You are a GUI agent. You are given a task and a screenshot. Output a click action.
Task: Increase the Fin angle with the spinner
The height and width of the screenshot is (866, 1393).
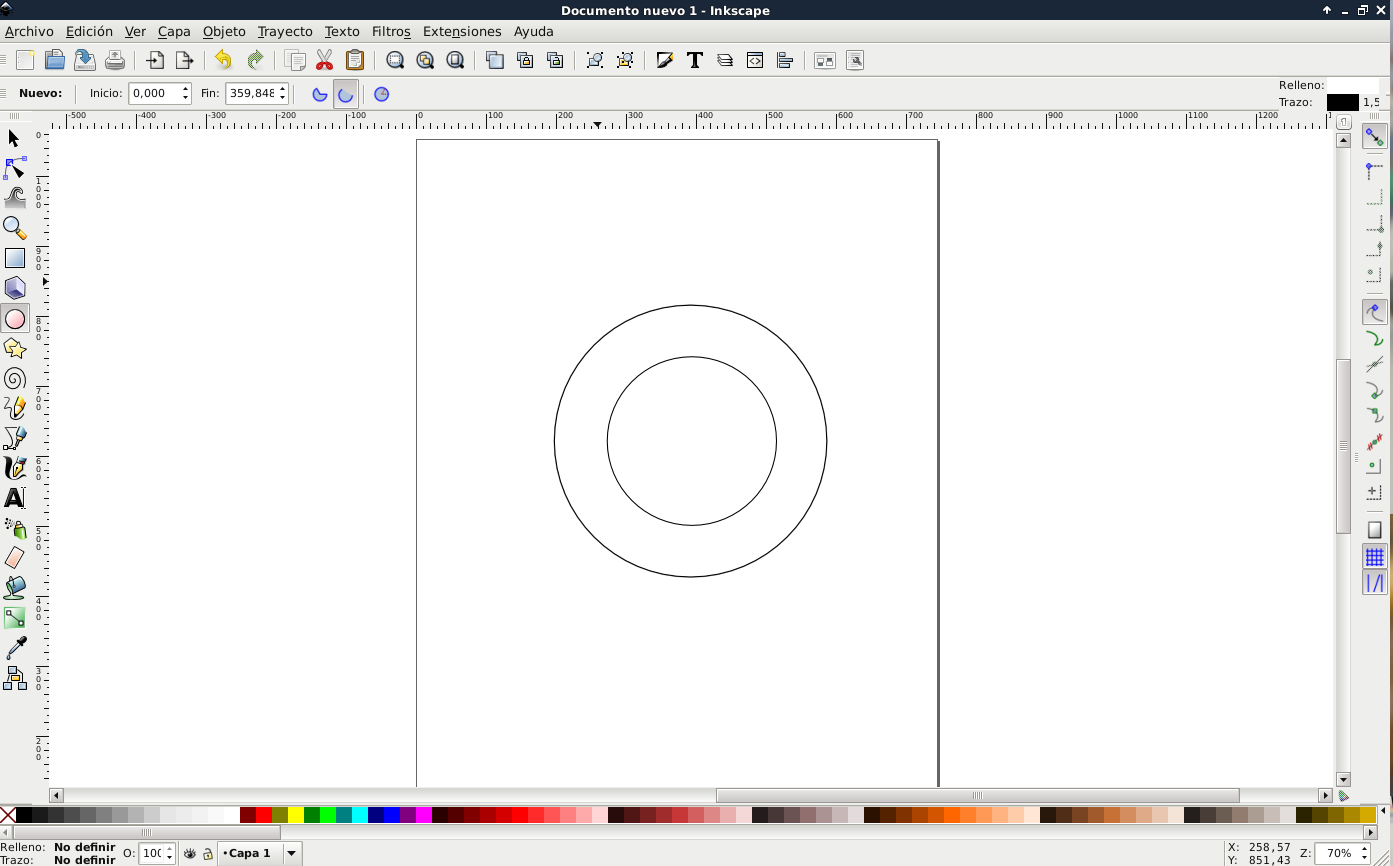click(283, 89)
